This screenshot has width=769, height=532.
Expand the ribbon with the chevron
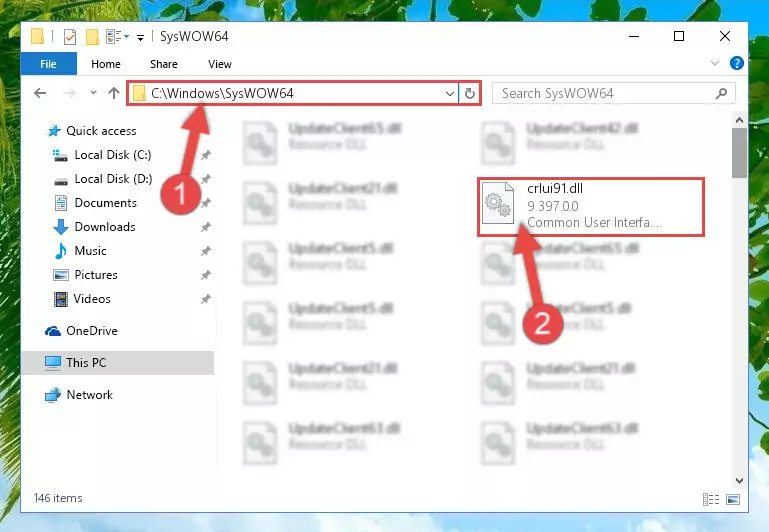point(715,63)
